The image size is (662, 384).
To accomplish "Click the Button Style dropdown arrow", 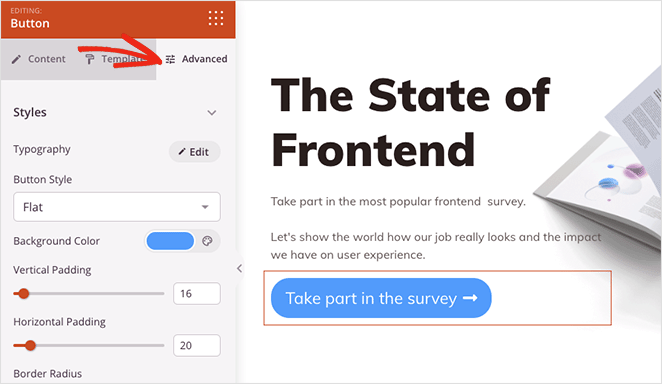I will pos(205,207).
